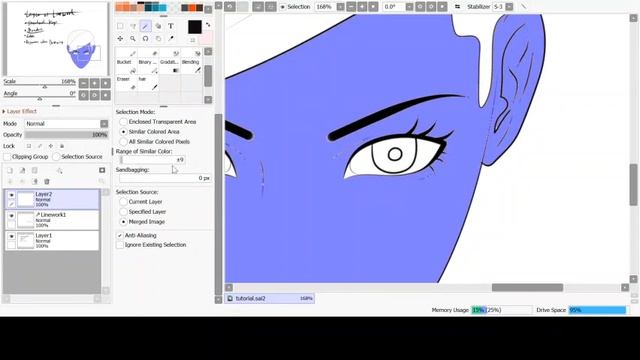640x360 pixels.
Task: Adjust Range of Similar Color slider
Action: [152, 160]
